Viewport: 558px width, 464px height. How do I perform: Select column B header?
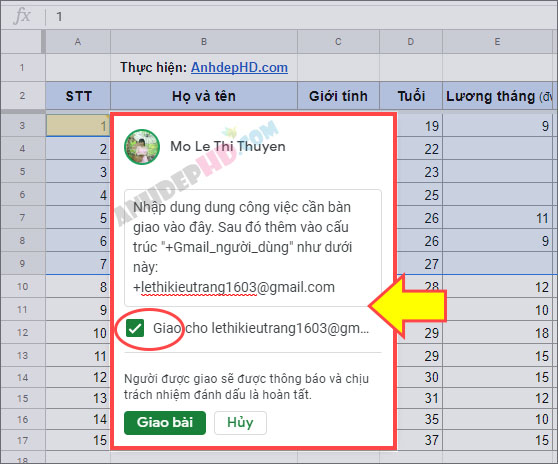(204, 42)
